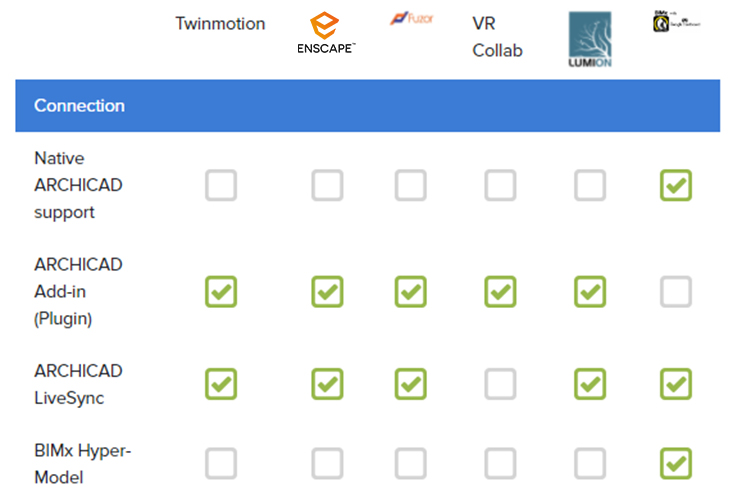The width and height of the screenshot is (742, 500).
Task: Click the Enscape logo in header
Action: click(x=326, y=33)
